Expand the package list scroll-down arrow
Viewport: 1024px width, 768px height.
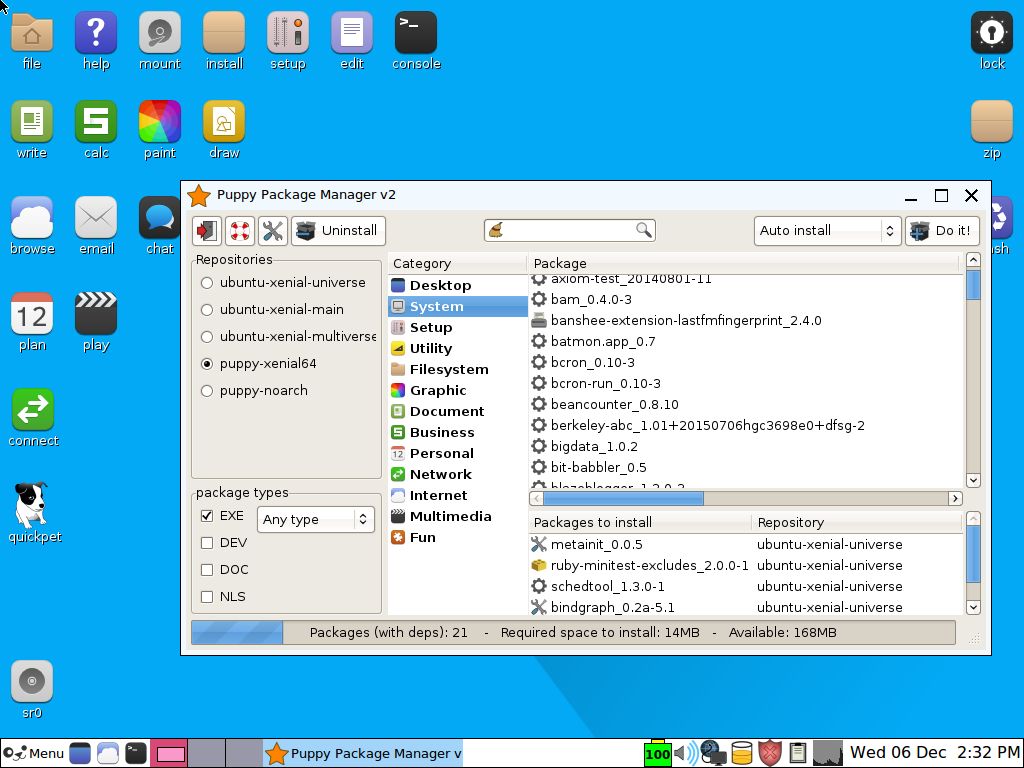tap(972, 479)
